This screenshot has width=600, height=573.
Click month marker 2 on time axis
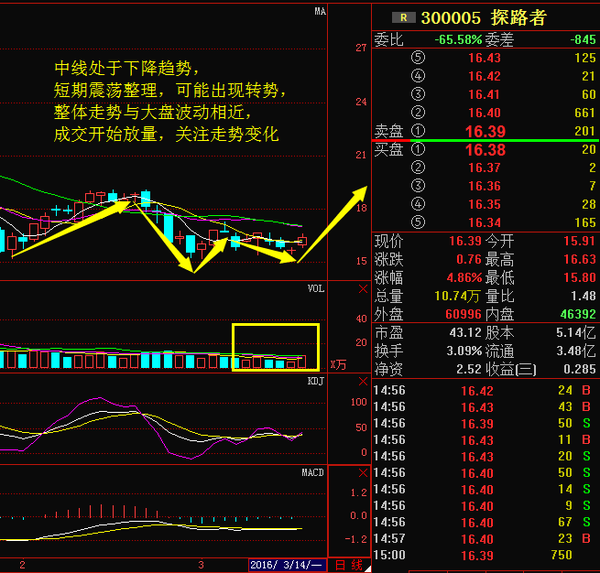coord(23,565)
